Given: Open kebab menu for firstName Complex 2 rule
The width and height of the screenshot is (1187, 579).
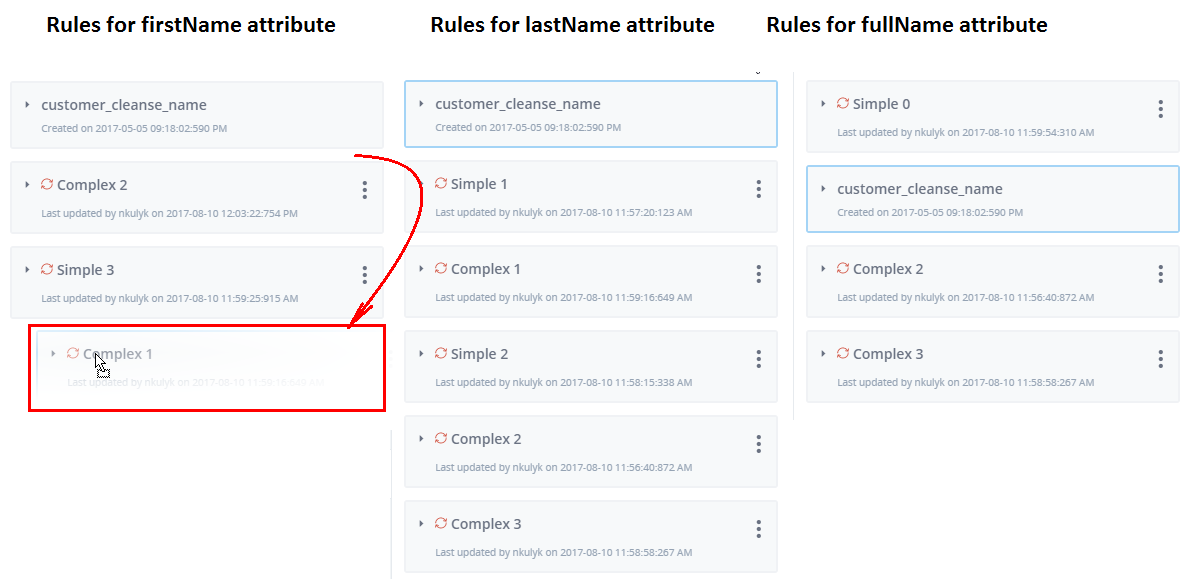Looking at the screenshot, I should click(x=365, y=189).
